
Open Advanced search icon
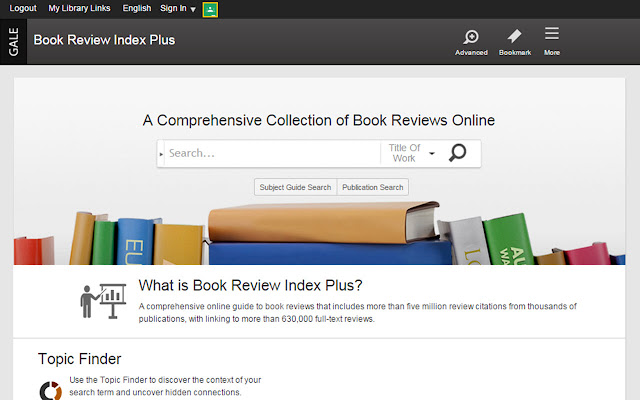[471, 42]
